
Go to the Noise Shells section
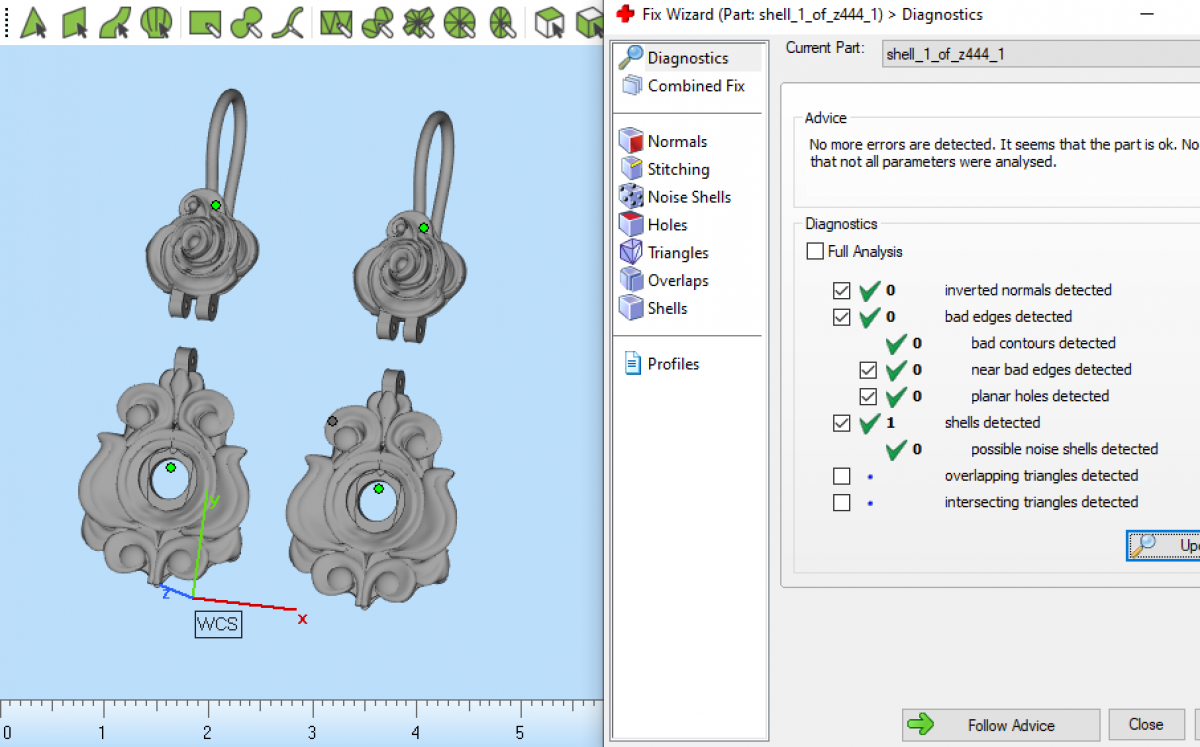(688, 197)
